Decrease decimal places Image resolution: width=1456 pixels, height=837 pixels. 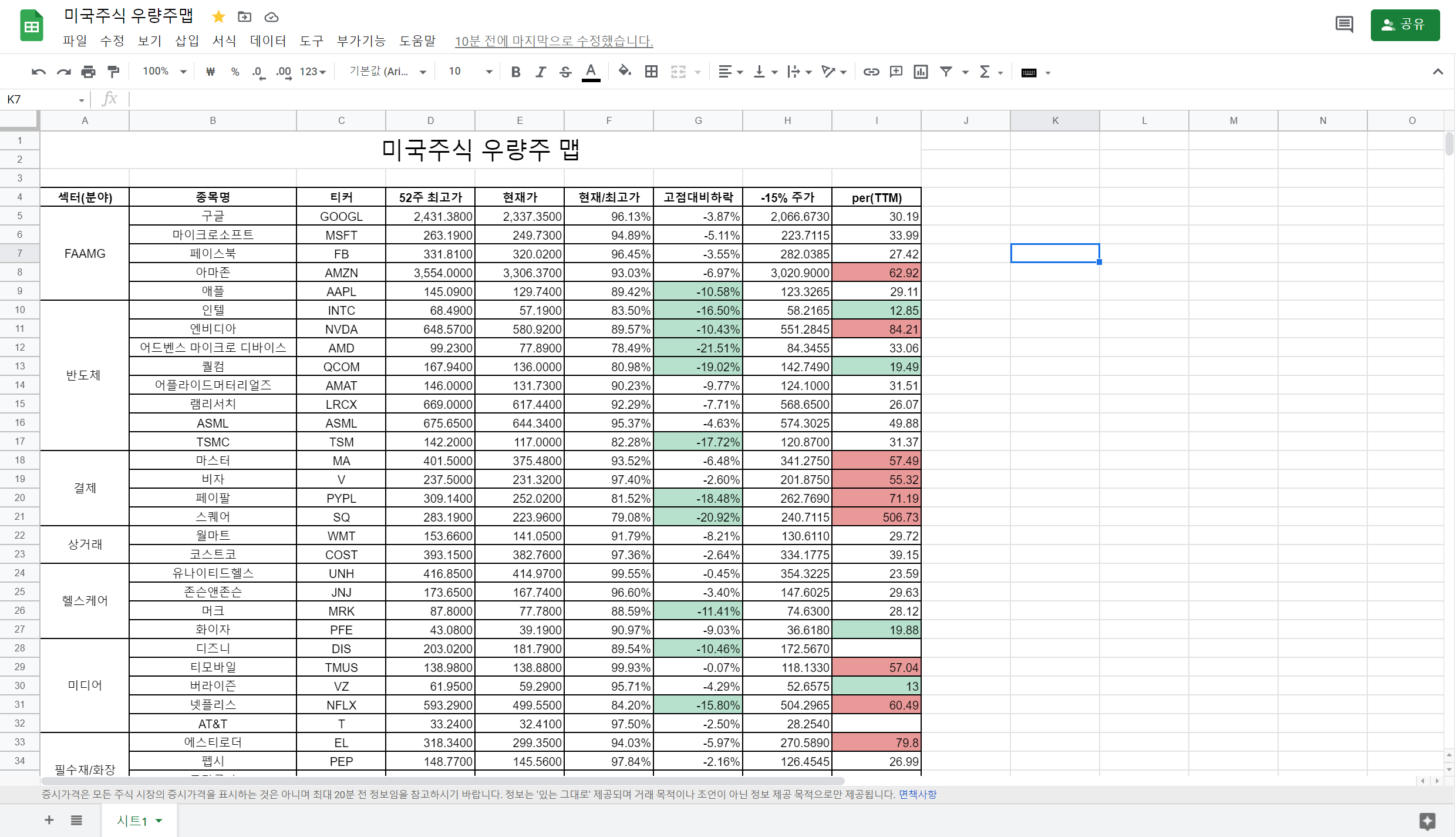click(x=258, y=72)
